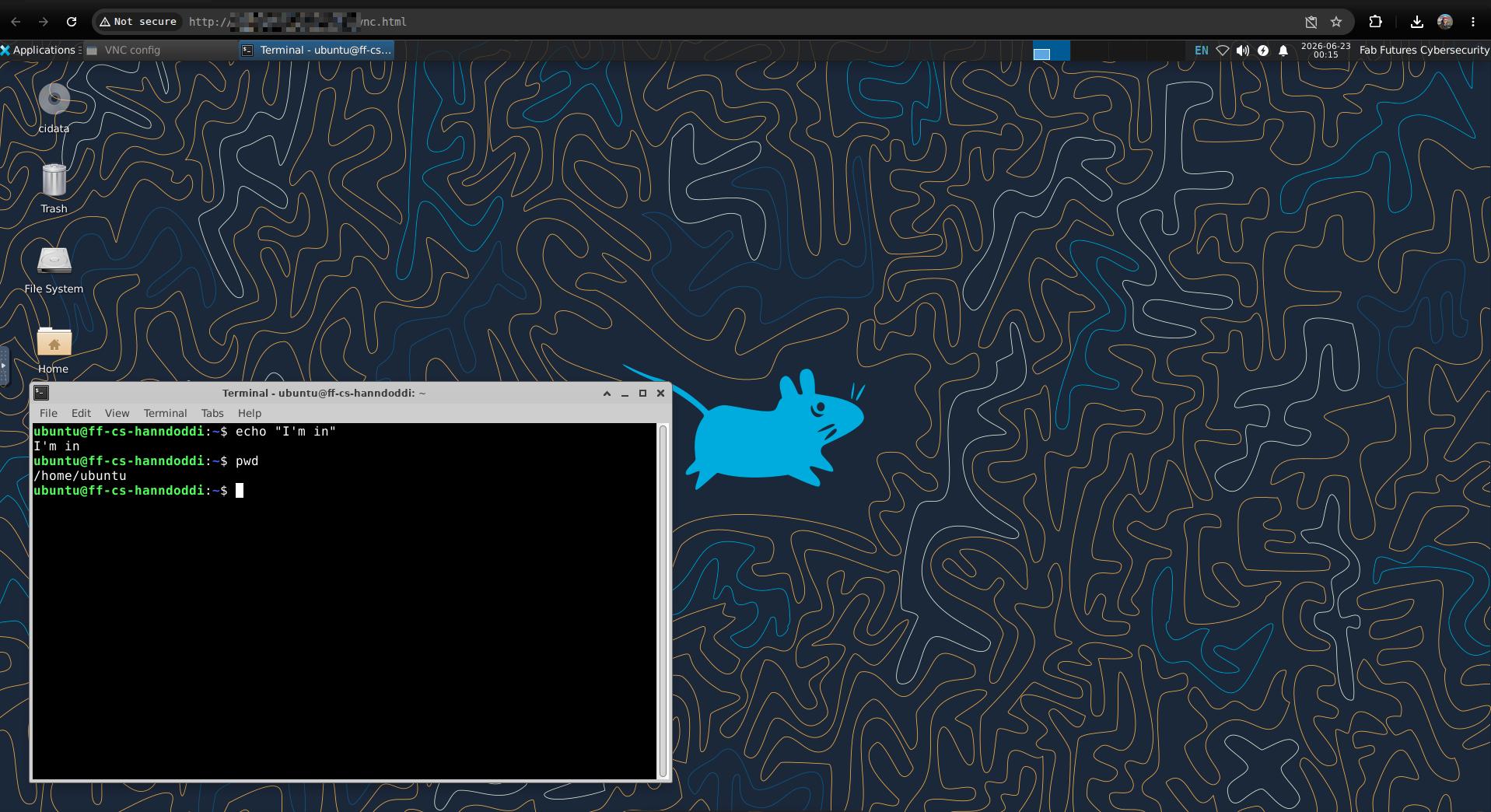Go back in the browser

pos(16,22)
